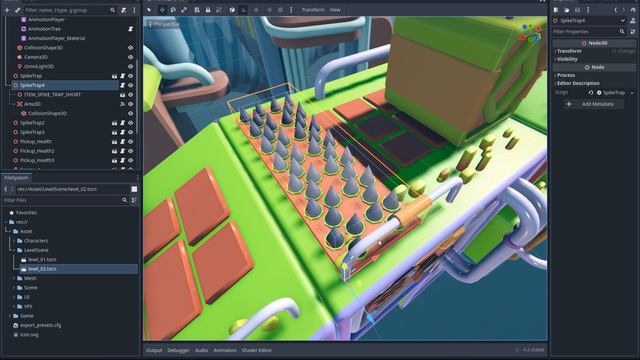Create a new resource in Inspector
The width and height of the screenshot is (640, 360).
(x=556, y=10)
